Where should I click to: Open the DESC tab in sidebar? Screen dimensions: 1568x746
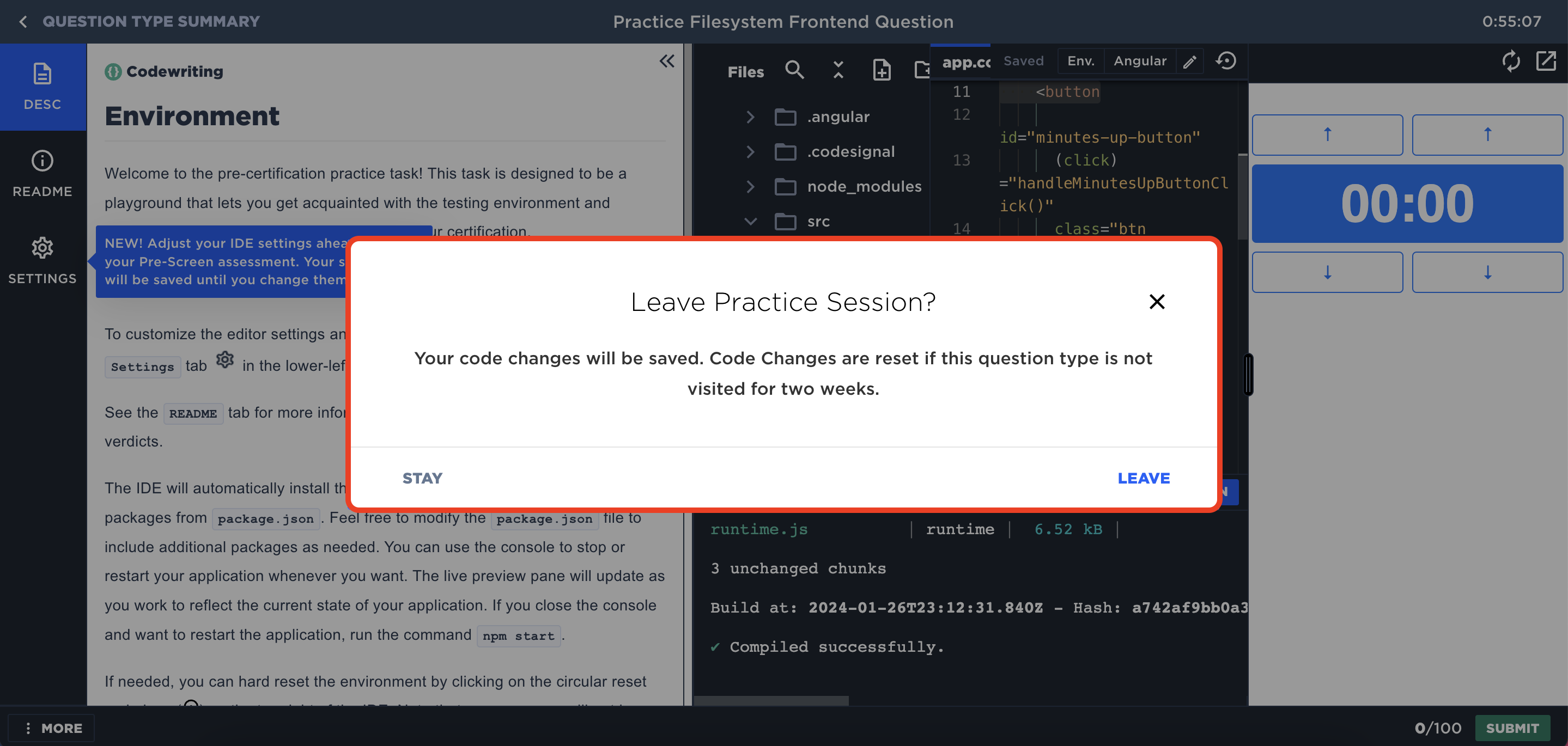(x=42, y=87)
